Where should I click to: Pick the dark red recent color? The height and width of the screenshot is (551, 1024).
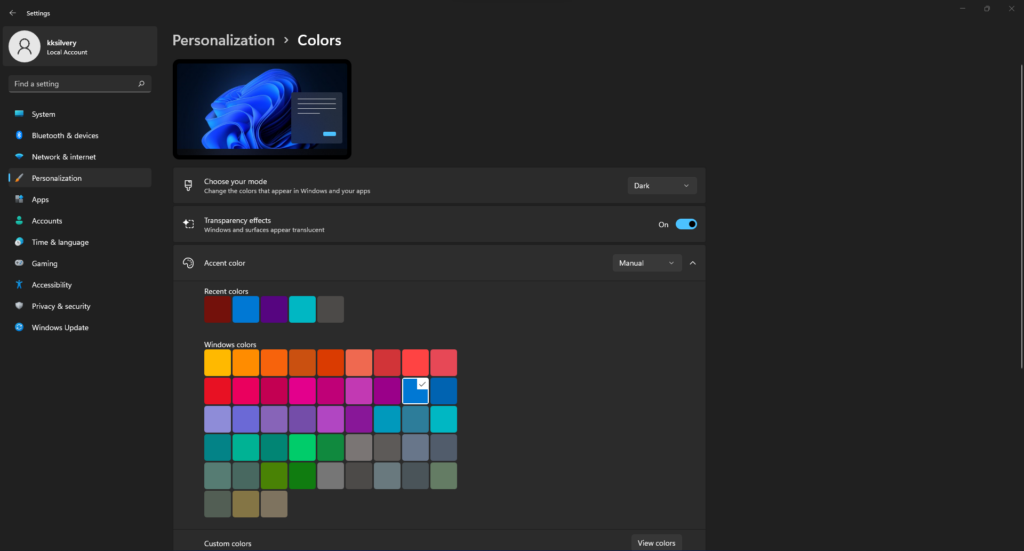coord(217,309)
